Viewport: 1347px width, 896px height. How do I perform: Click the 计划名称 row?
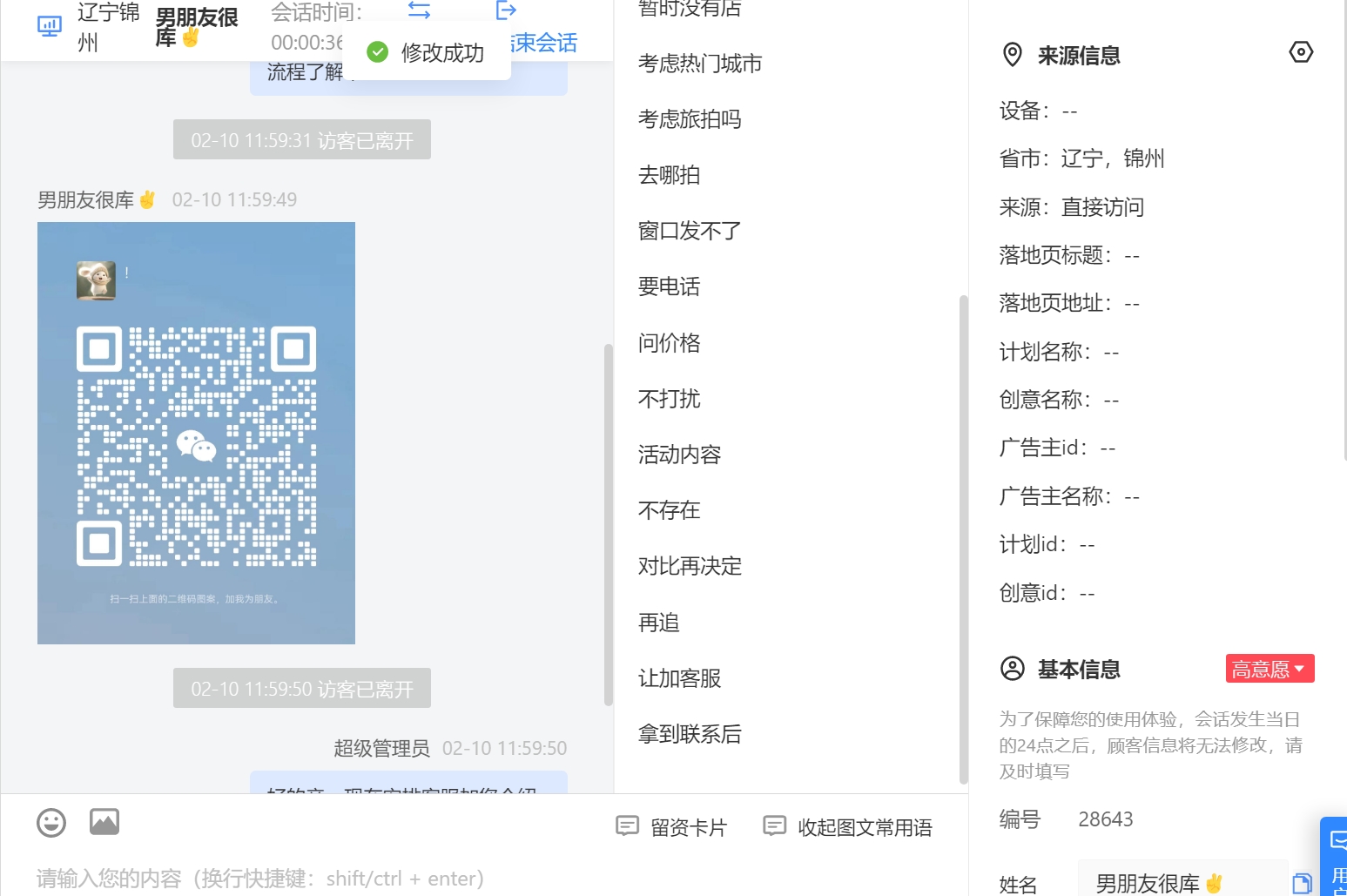click(x=1059, y=352)
